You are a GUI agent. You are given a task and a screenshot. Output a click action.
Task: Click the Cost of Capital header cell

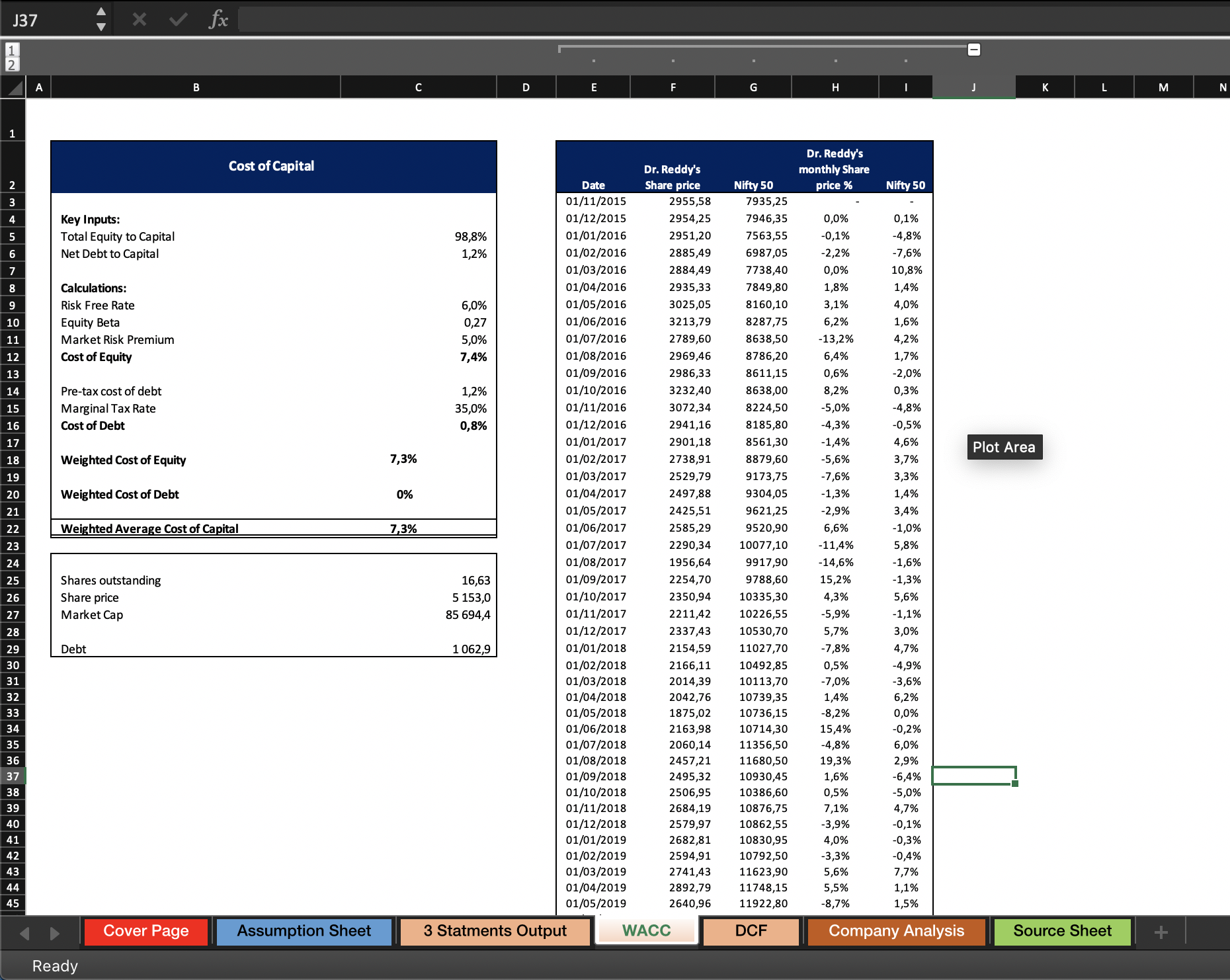coord(273,167)
